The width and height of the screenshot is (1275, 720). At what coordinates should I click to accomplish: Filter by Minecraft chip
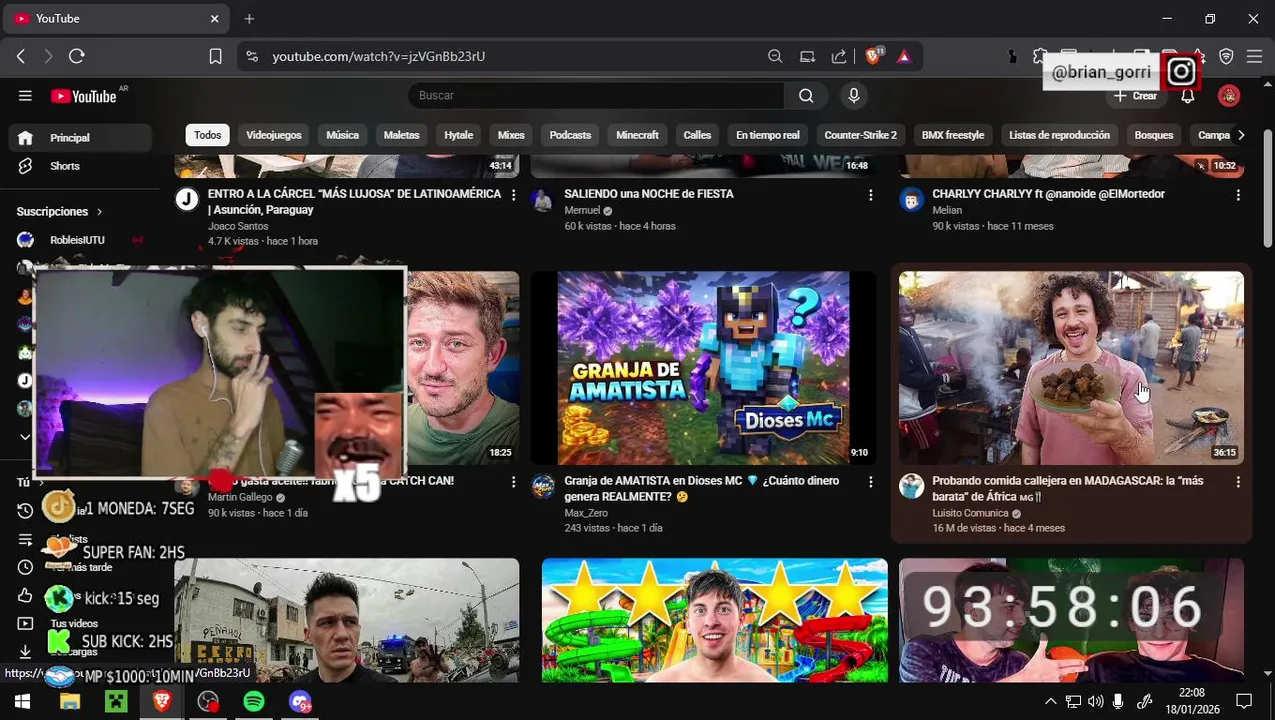click(x=638, y=135)
